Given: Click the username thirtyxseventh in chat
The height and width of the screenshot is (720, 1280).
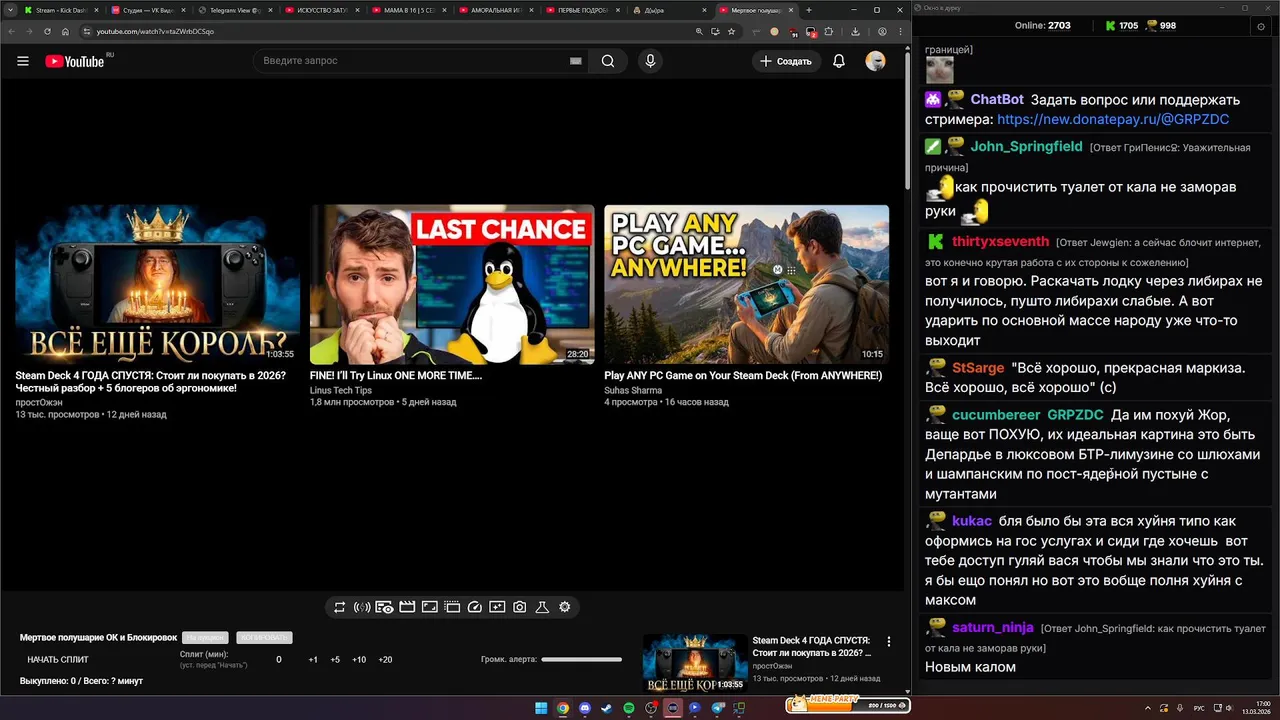Looking at the screenshot, I should pyautogui.click(x=1000, y=241).
